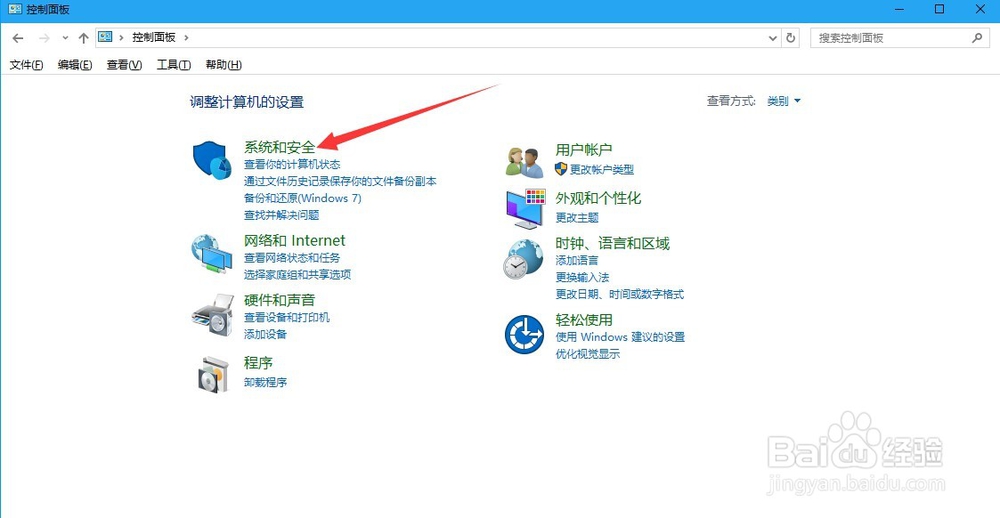Click the UAC shield icon beside 更改帐户类型

[x=561, y=168]
